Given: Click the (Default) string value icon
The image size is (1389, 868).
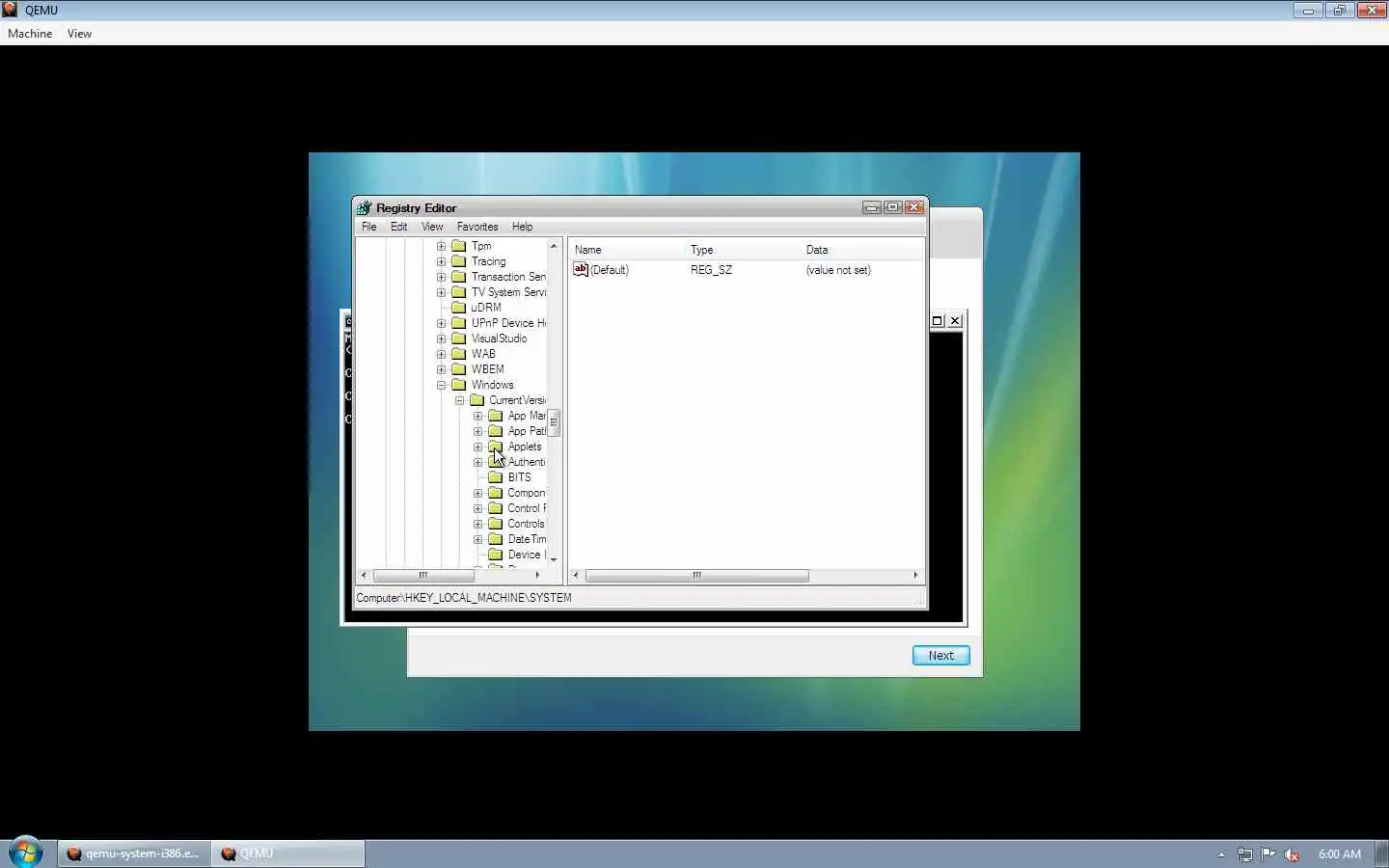Looking at the screenshot, I should [581, 269].
